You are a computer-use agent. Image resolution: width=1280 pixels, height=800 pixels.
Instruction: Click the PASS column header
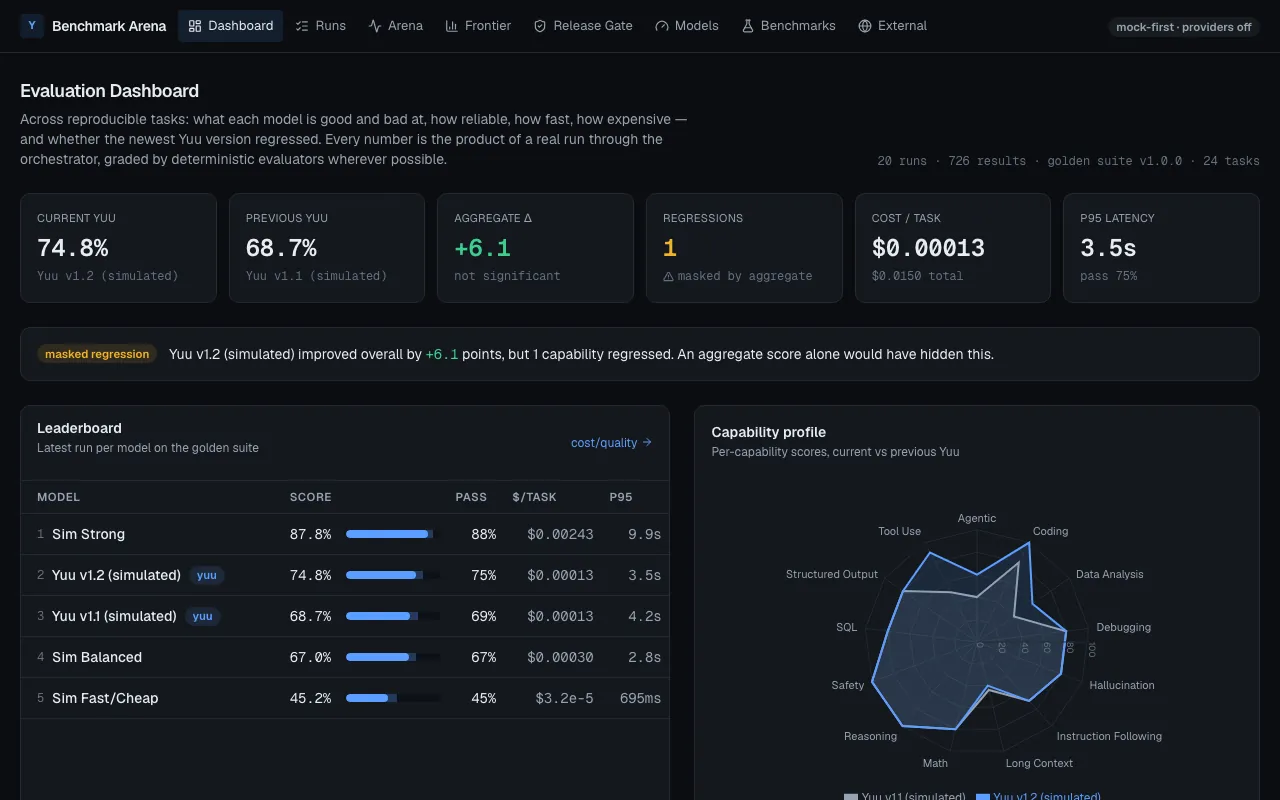471,497
